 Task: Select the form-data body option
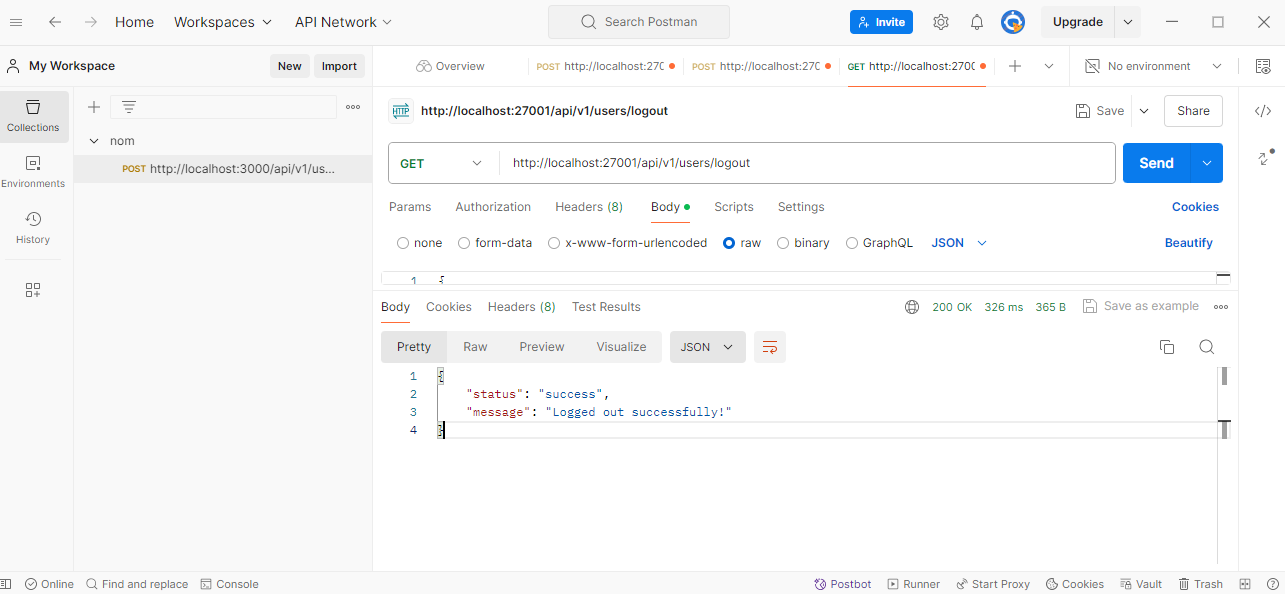[464, 243]
